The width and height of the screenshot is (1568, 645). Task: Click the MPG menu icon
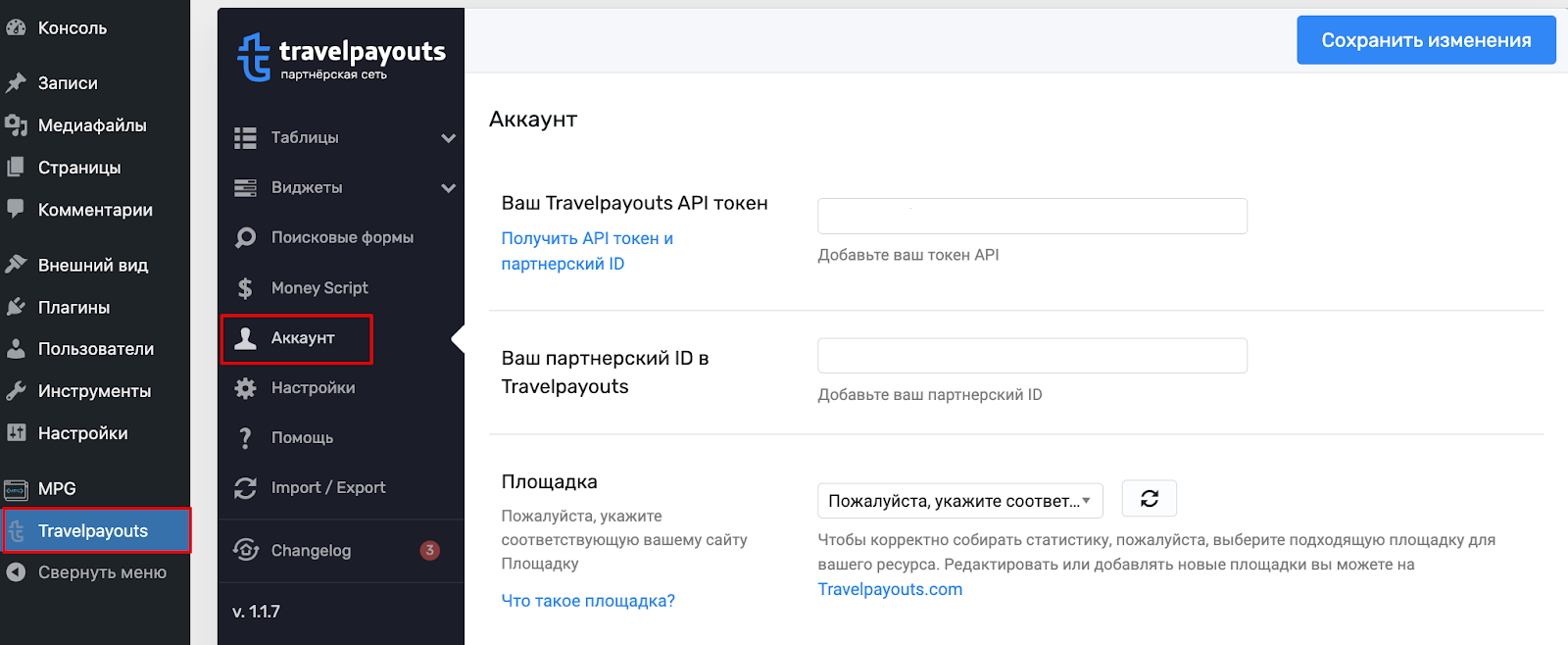coord(16,489)
